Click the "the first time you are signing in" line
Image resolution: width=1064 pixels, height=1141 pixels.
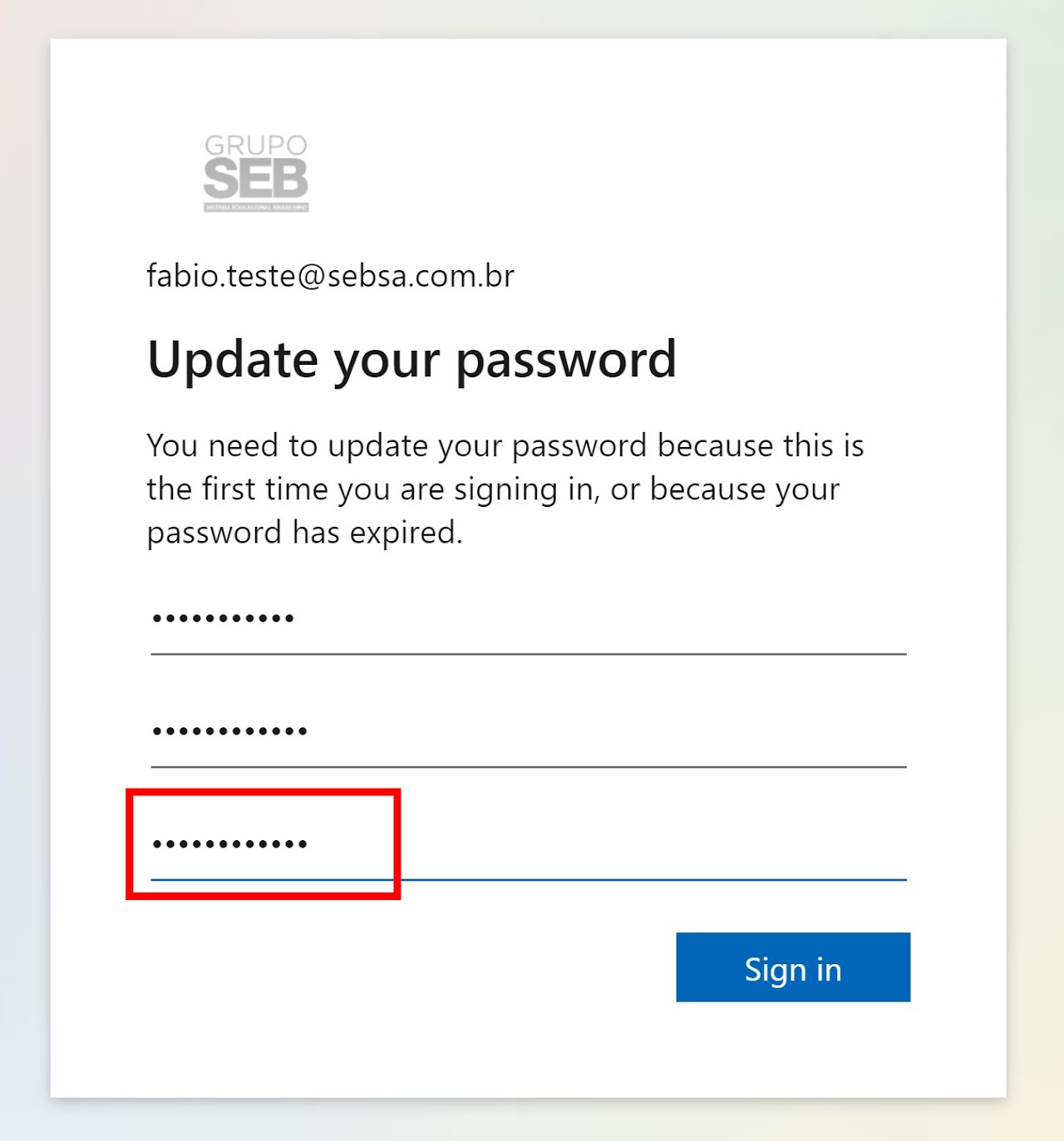pos(492,489)
